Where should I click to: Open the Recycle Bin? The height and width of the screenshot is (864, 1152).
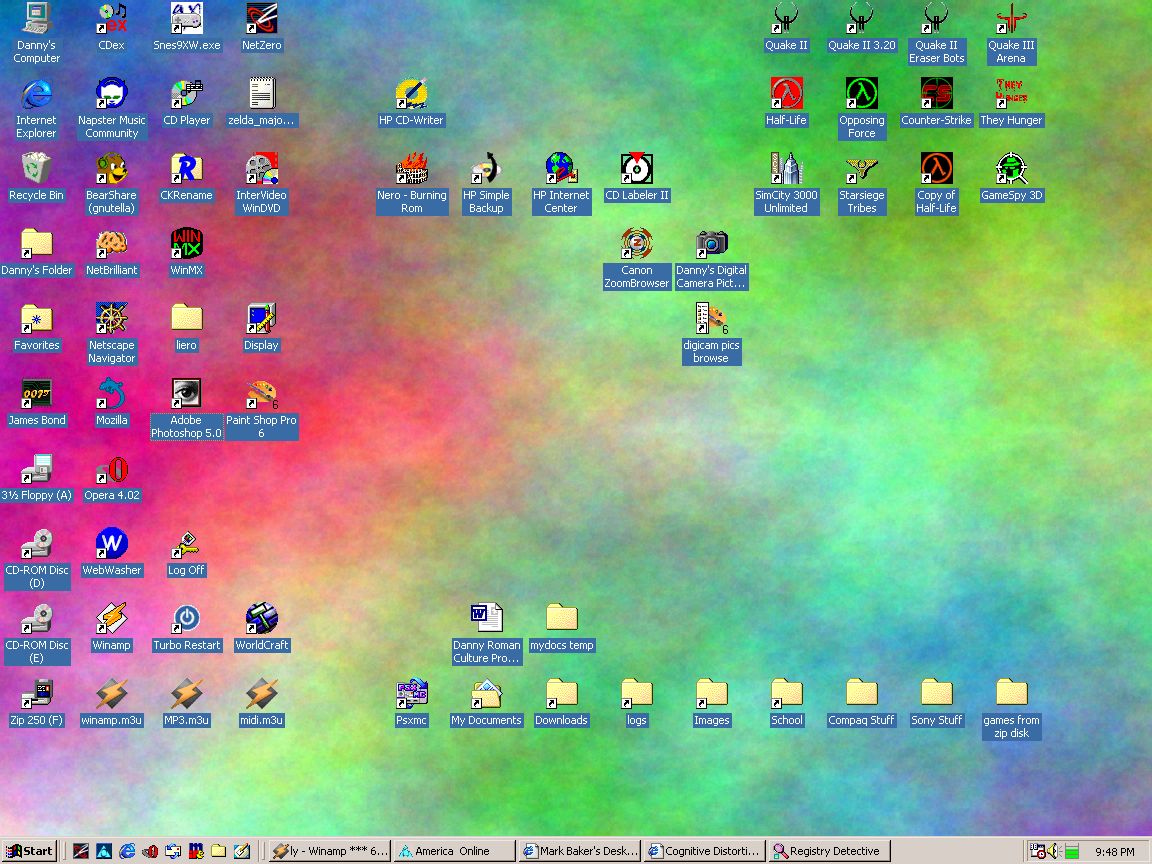[36, 169]
